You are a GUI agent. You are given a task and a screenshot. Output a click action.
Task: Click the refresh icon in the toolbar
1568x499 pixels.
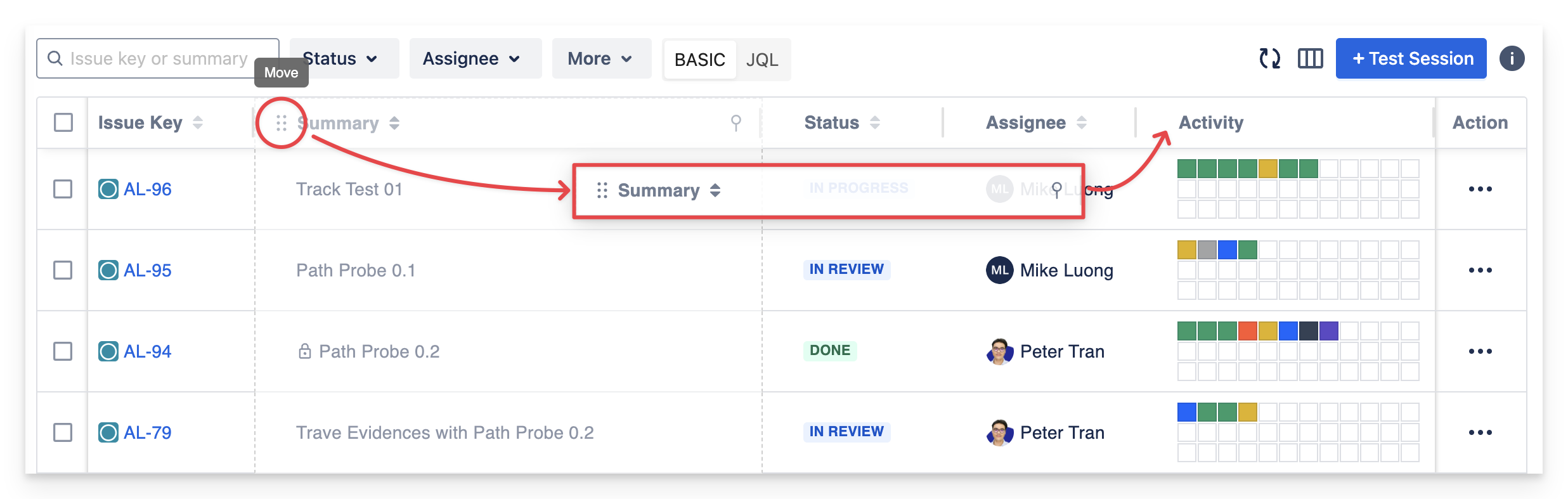(x=1269, y=58)
